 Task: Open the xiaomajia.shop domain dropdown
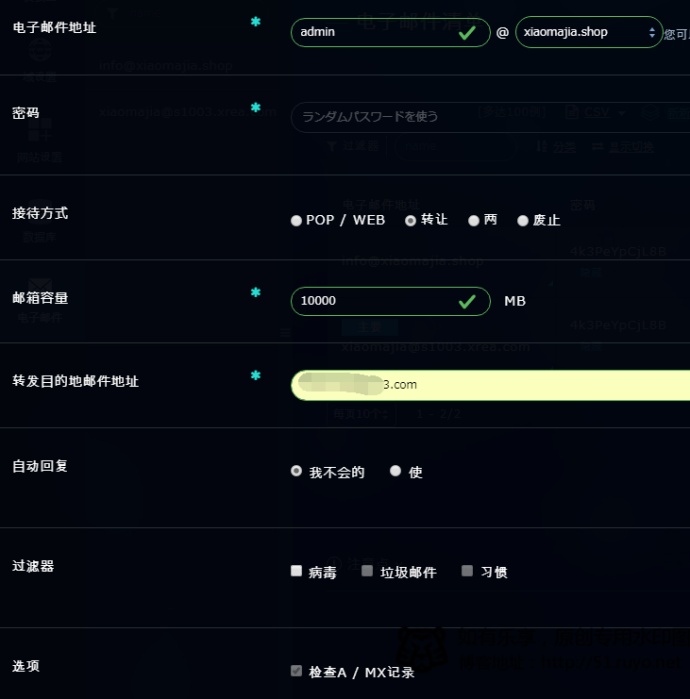pyautogui.click(x=588, y=32)
